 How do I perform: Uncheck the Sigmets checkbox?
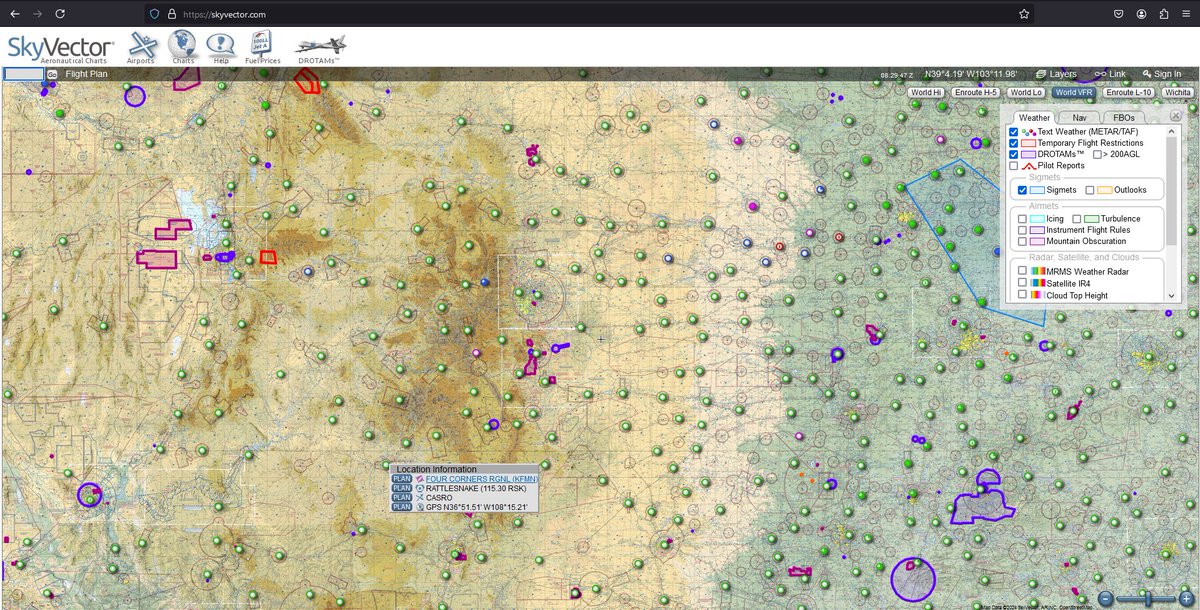point(1022,190)
